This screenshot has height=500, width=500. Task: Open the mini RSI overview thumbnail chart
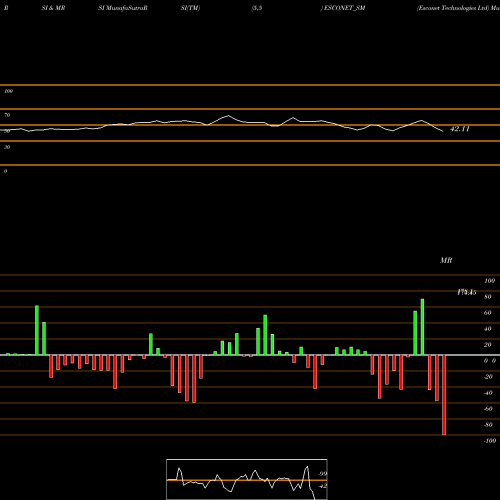click(x=247, y=479)
